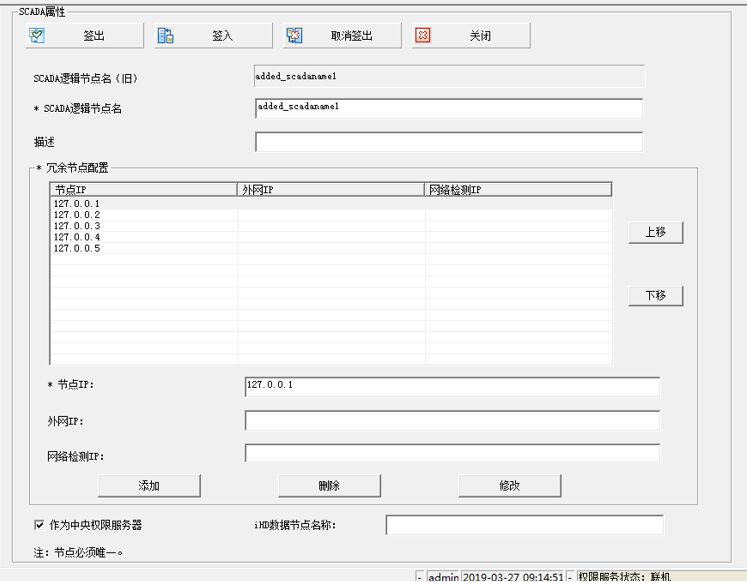The width and height of the screenshot is (747, 582).
Task: Select the row 127.0.0.2
Action: (331, 215)
